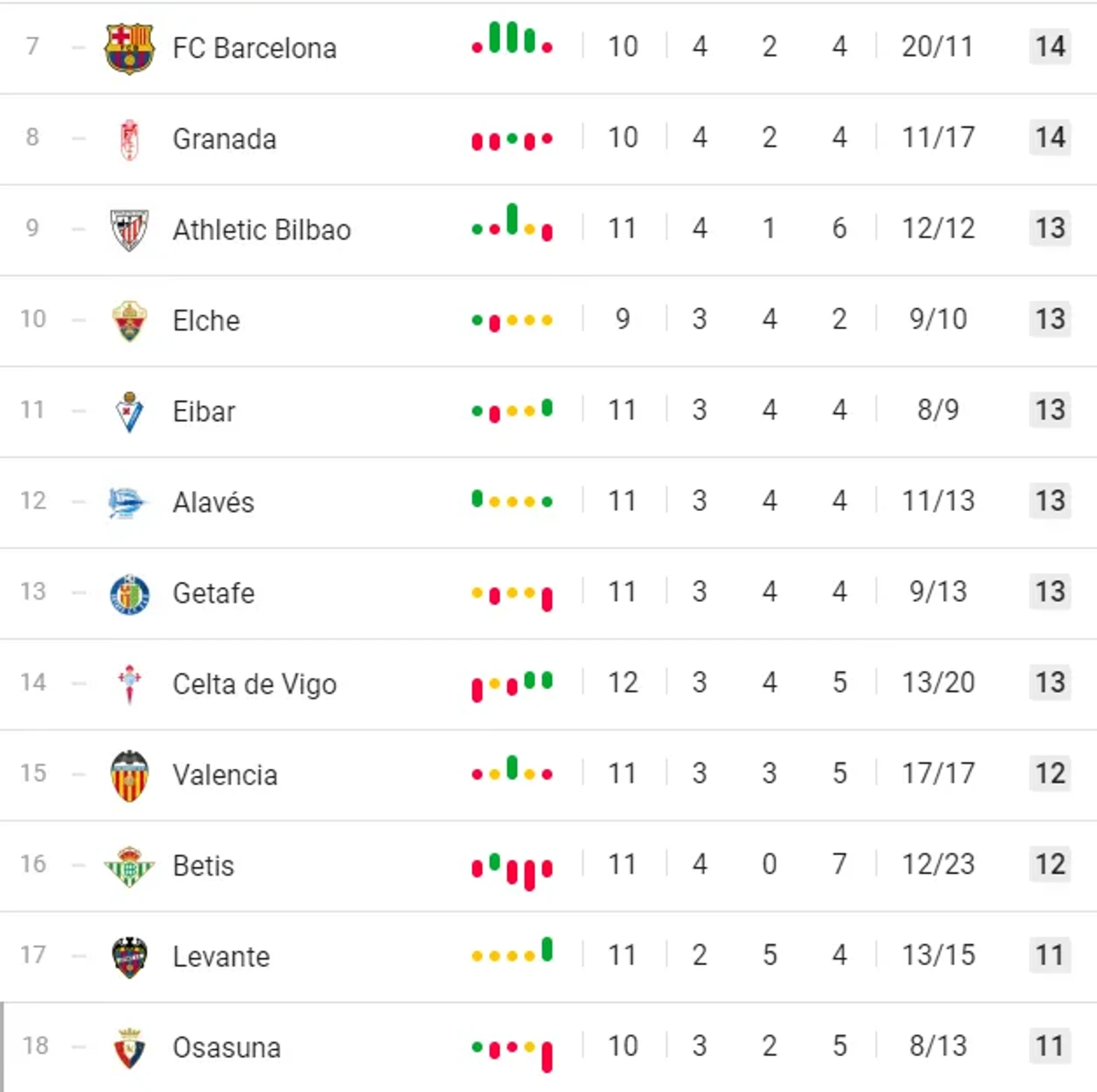Select the Osasuna team name
The height and width of the screenshot is (1092, 1097).
point(227,1048)
